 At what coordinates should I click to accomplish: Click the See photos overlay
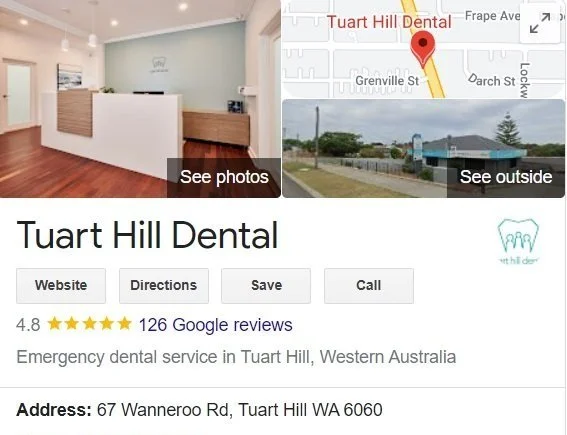pos(224,178)
